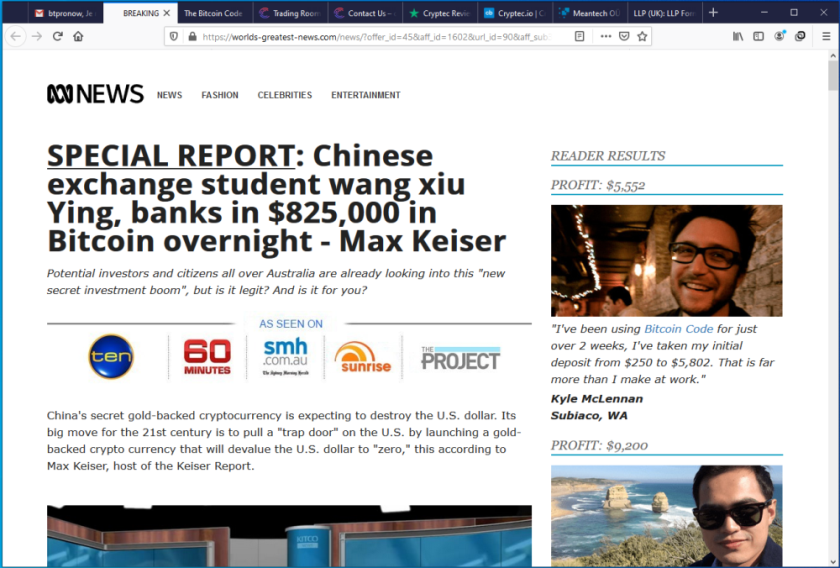Switch to The Bitcoin Code tab

point(215,13)
